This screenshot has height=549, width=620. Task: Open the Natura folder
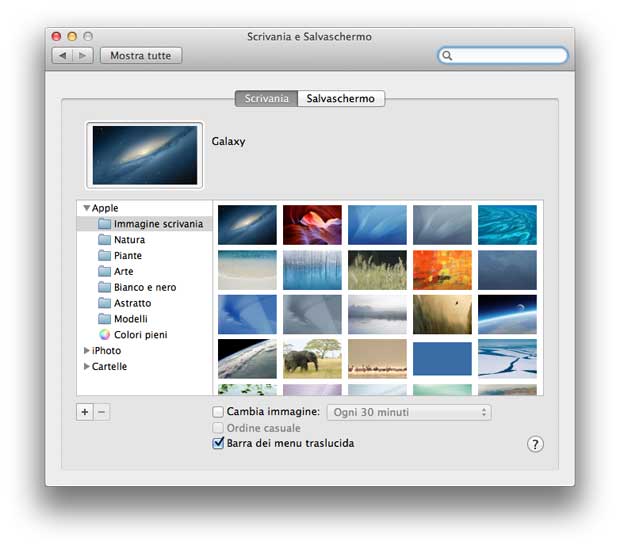tap(128, 240)
